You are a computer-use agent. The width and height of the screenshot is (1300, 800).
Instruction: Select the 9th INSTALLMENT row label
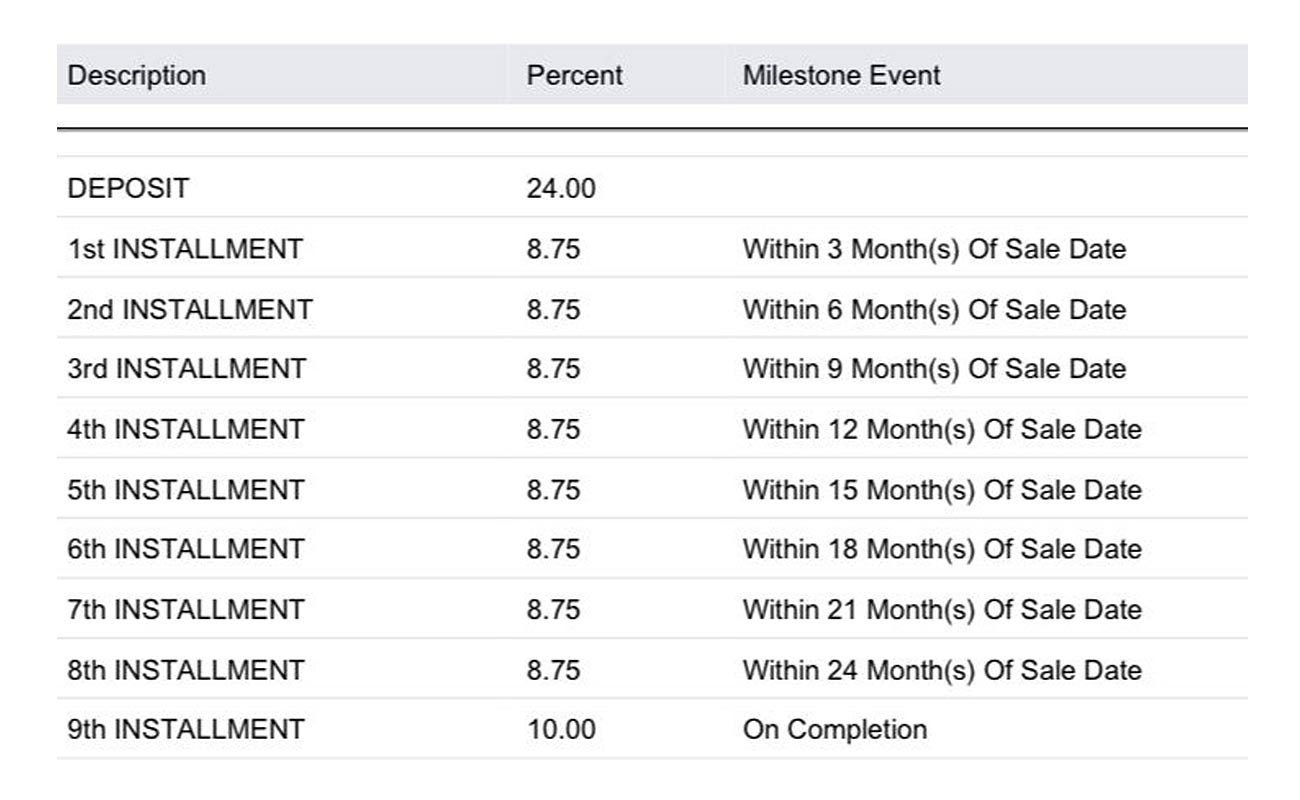[x=186, y=730]
